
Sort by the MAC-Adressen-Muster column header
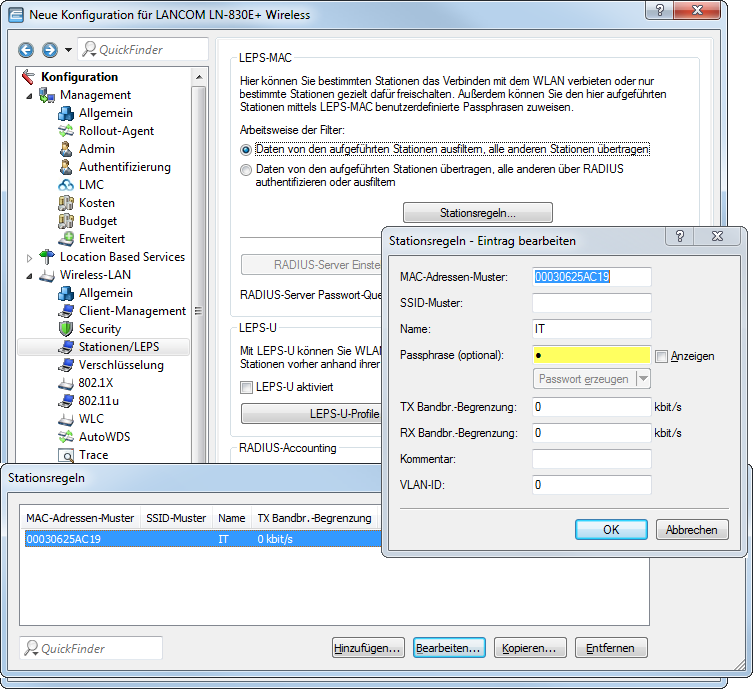click(80, 518)
